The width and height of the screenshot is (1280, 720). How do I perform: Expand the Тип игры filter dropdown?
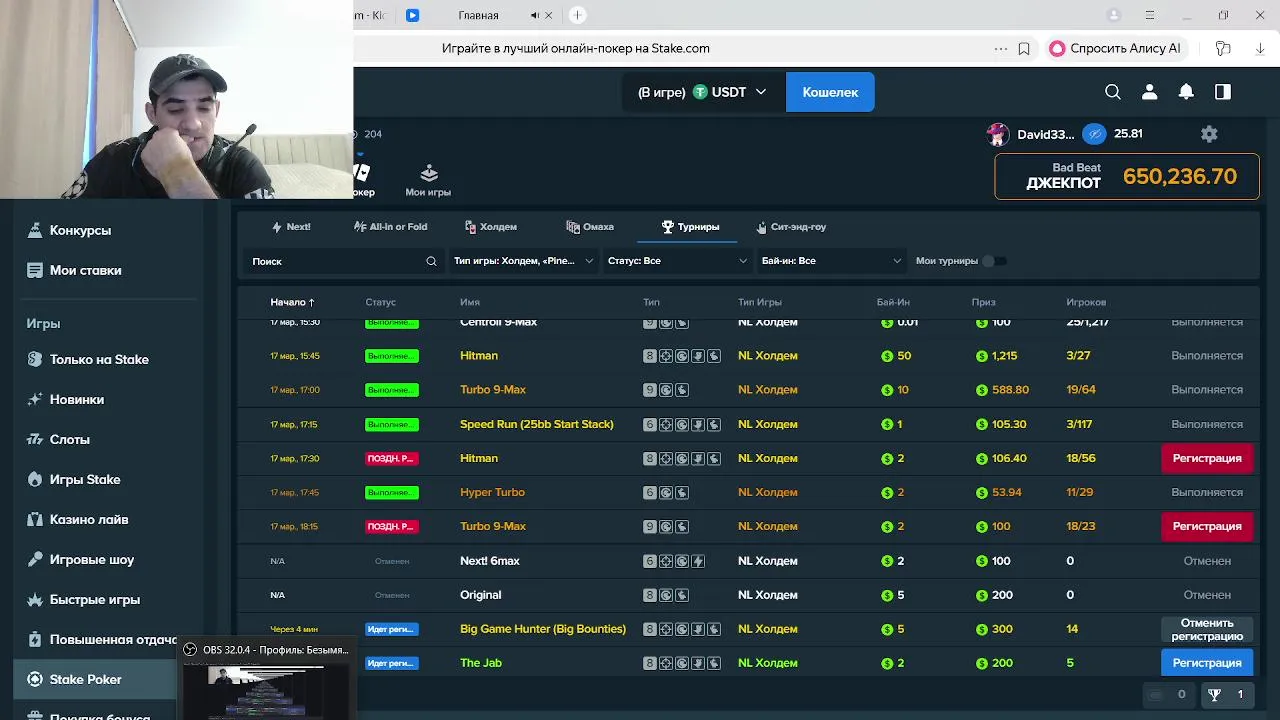(x=523, y=261)
